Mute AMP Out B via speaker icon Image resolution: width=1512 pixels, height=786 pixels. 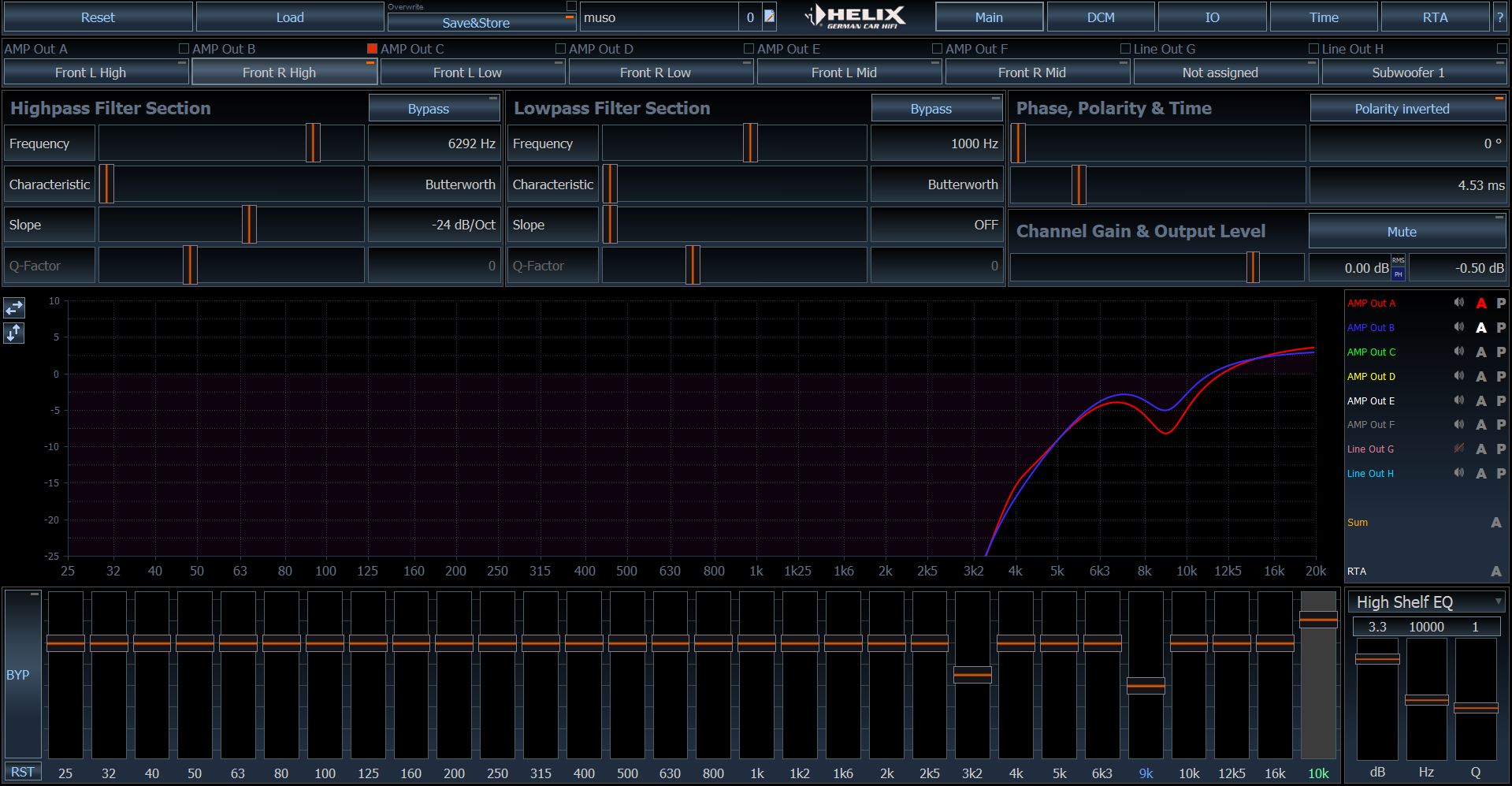(x=1458, y=327)
